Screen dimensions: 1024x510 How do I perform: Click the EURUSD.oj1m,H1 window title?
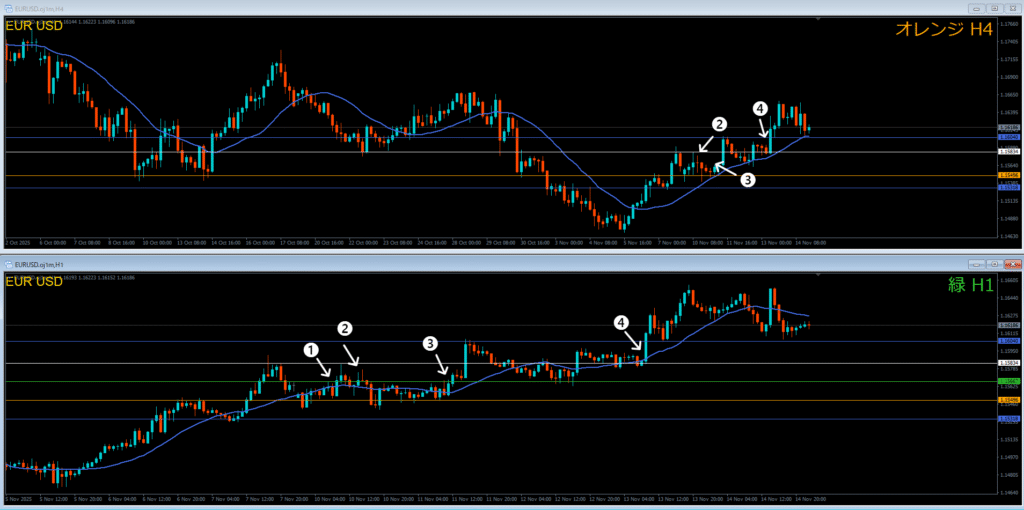[38, 264]
